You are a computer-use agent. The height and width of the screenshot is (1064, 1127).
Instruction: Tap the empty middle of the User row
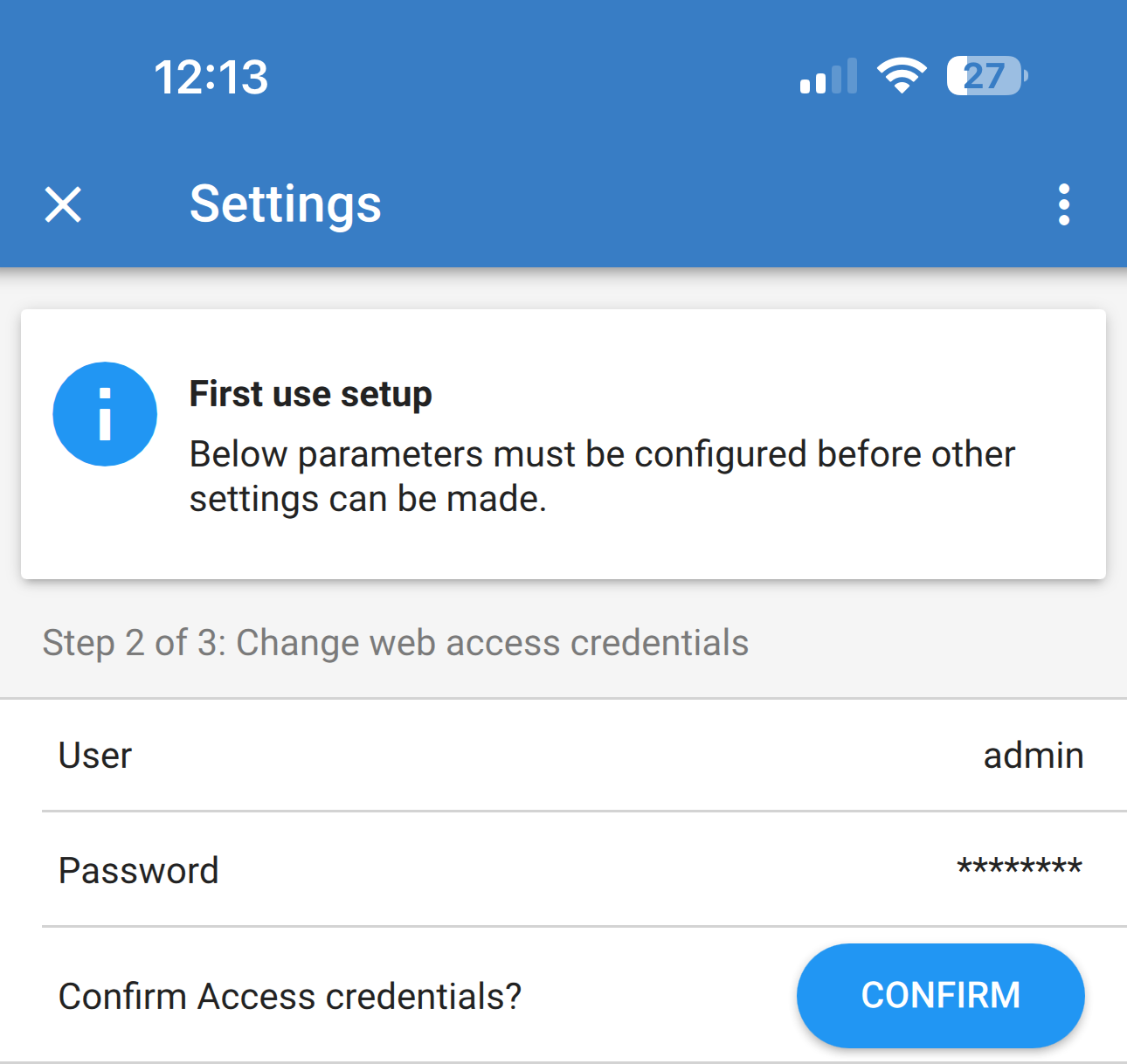click(x=559, y=756)
